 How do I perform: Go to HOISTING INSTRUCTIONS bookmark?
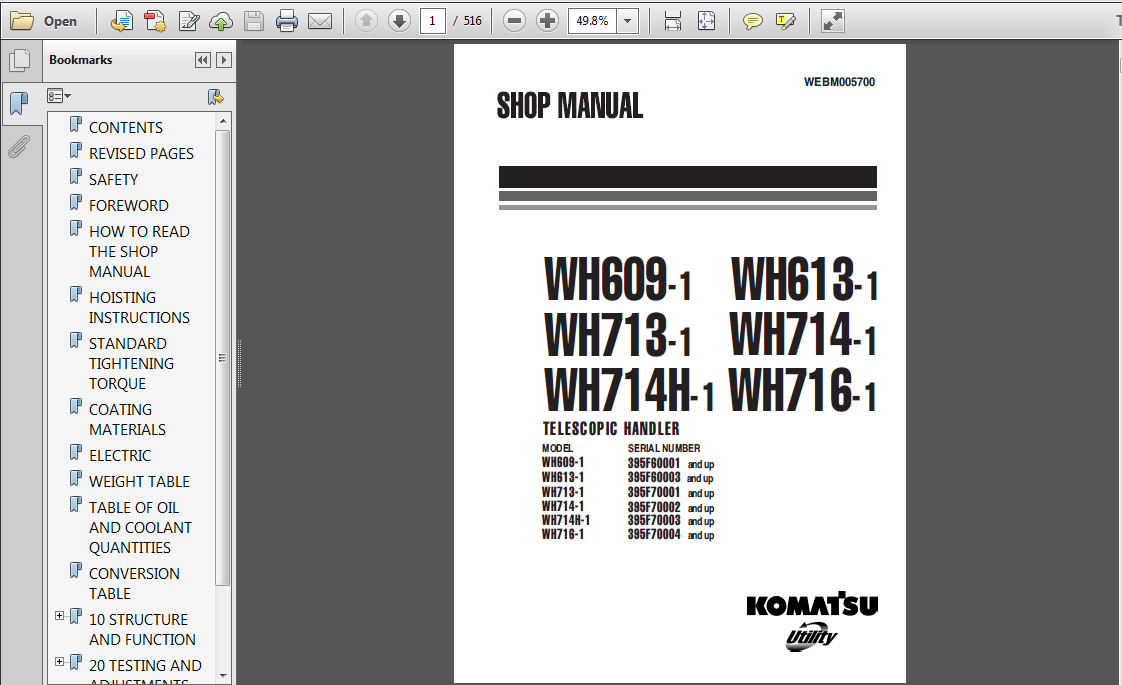click(x=139, y=307)
